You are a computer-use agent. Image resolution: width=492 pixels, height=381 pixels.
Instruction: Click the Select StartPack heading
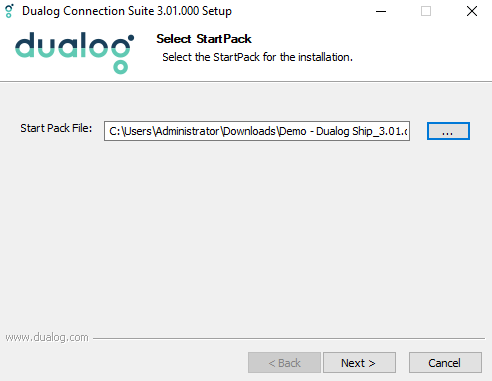pos(204,39)
